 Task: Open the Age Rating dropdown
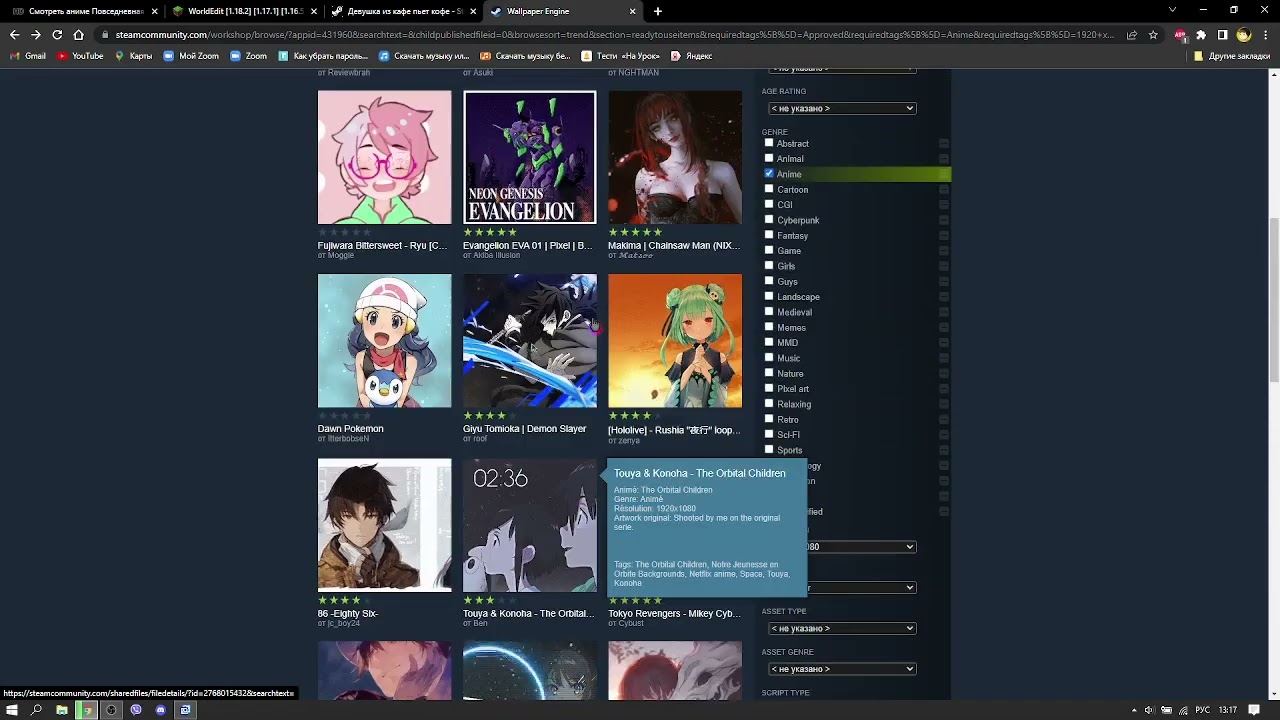pos(842,108)
